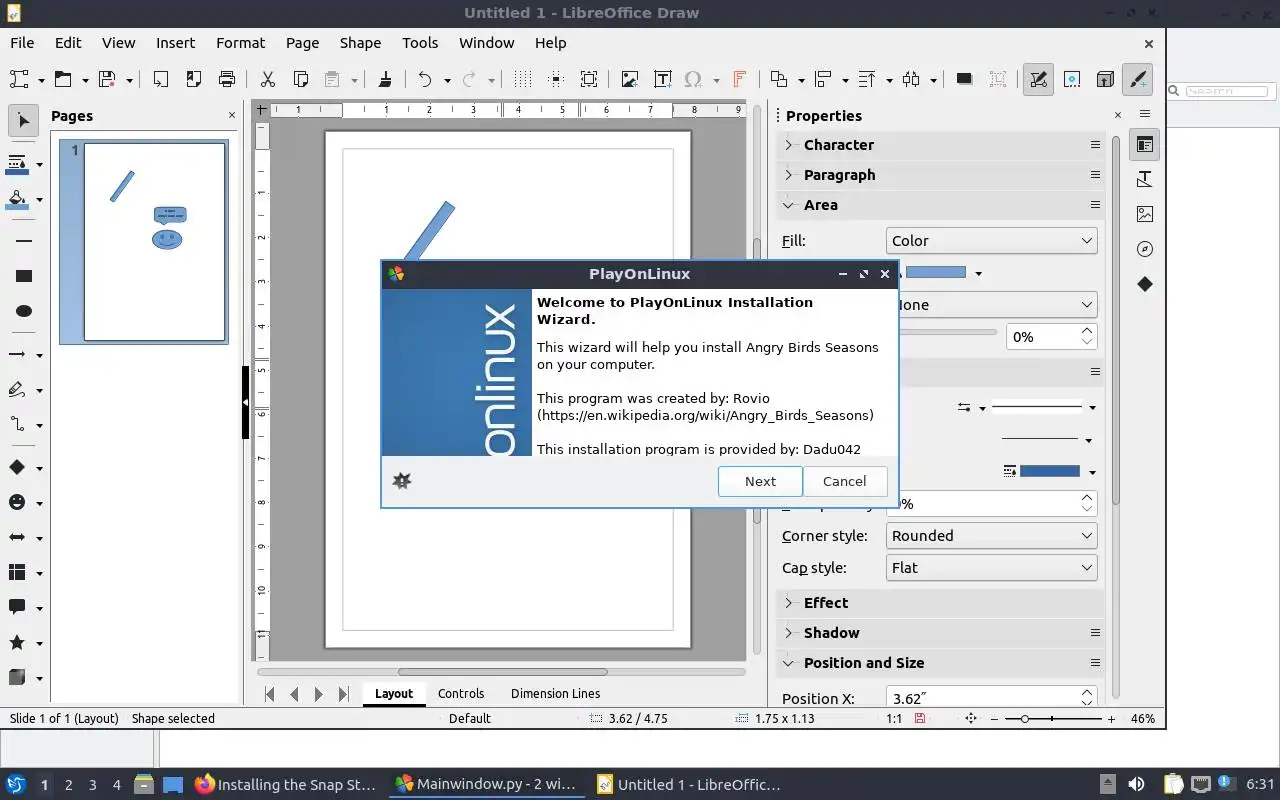Select the 3D Objects tool
This screenshot has height=800, width=1280.
(x=18, y=678)
